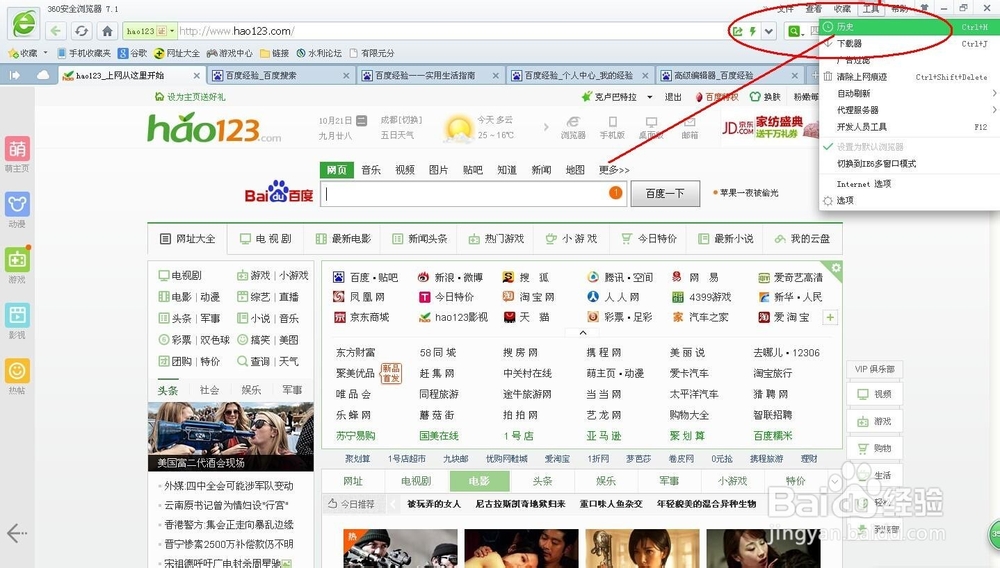The height and width of the screenshot is (568, 1000).
Task: Click the 浏览器 shortcut icon
Action: (573, 127)
